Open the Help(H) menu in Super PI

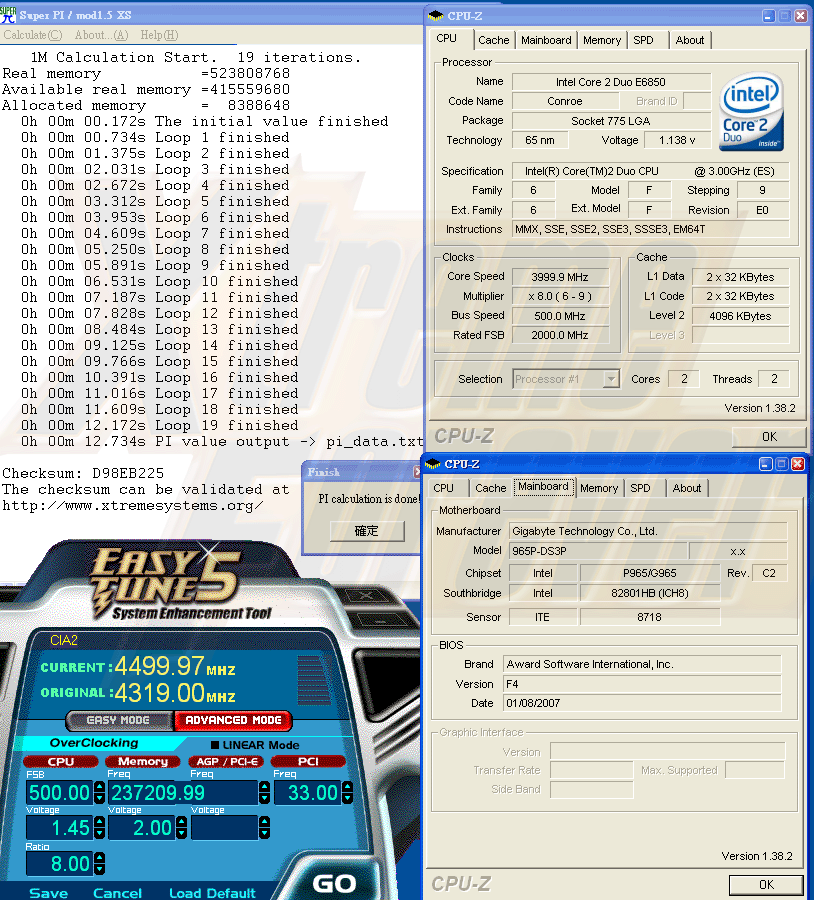[x=159, y=35]
